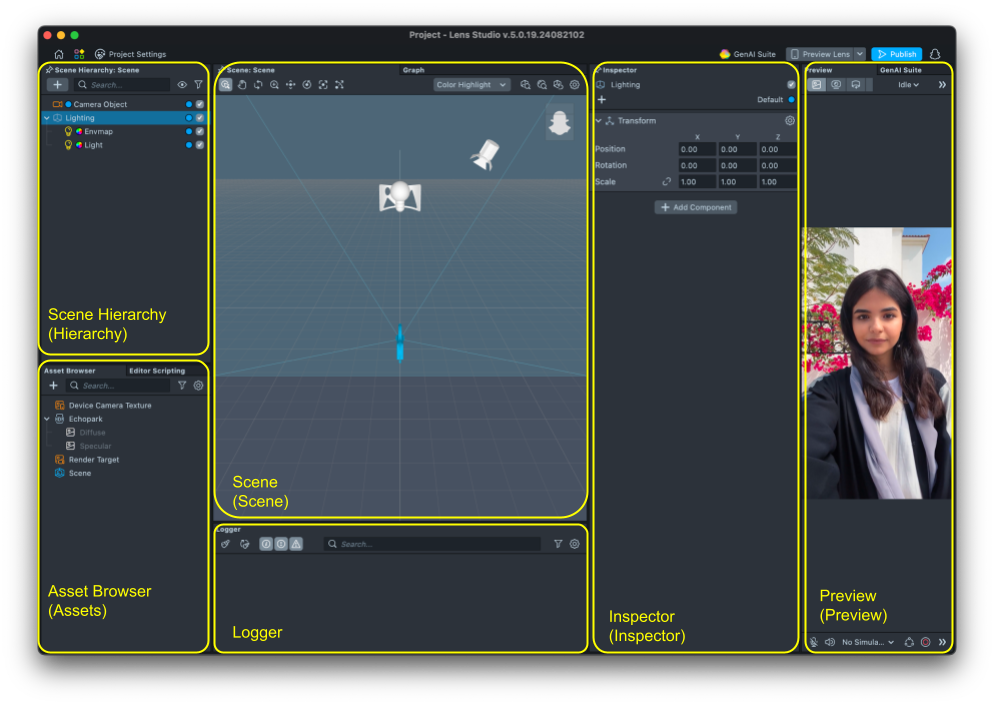Open Asset Browser settings gear
The image size is (994, 705).
(198, 385)
